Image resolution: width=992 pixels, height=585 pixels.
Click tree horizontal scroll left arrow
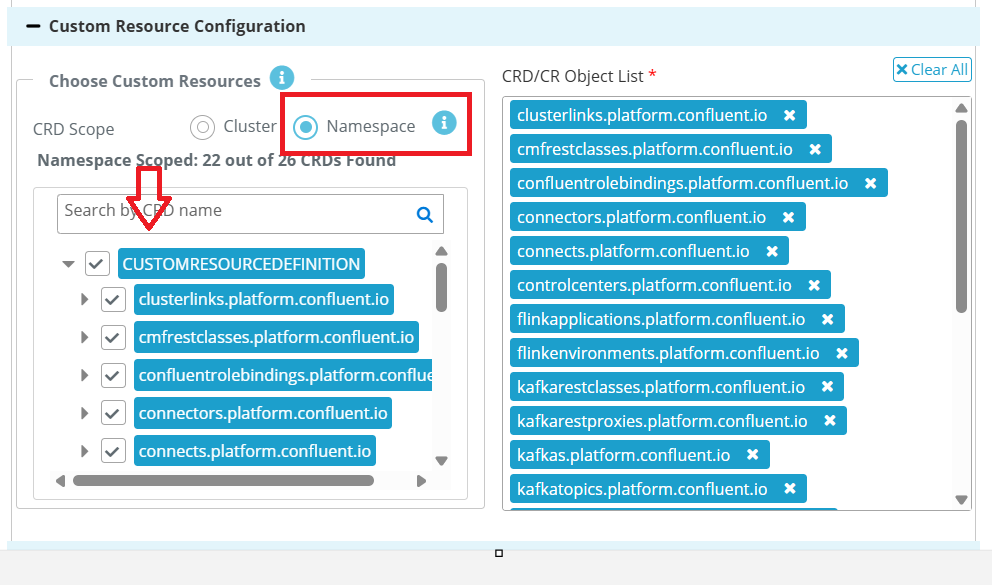pyautogui.click(x=60, y=481)
